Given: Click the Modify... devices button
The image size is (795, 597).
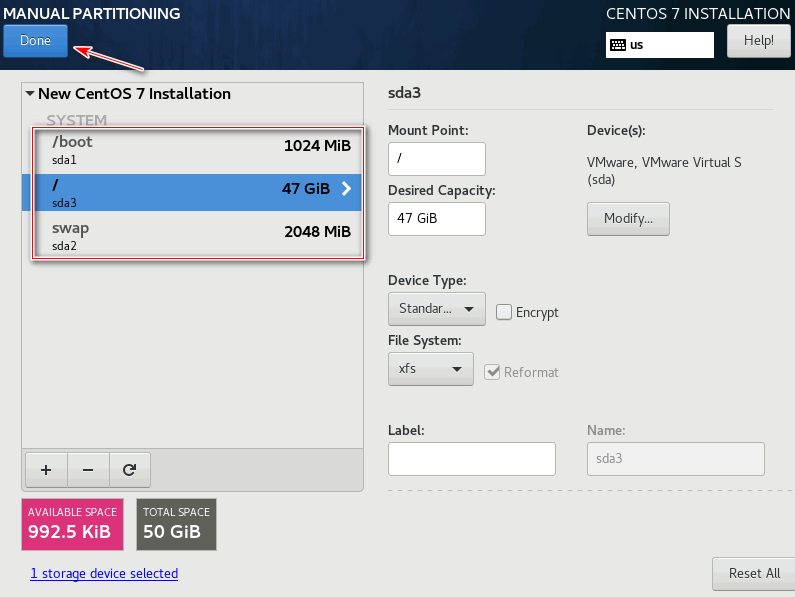Looking at the screenshot, I should click(x=628, y=219).
